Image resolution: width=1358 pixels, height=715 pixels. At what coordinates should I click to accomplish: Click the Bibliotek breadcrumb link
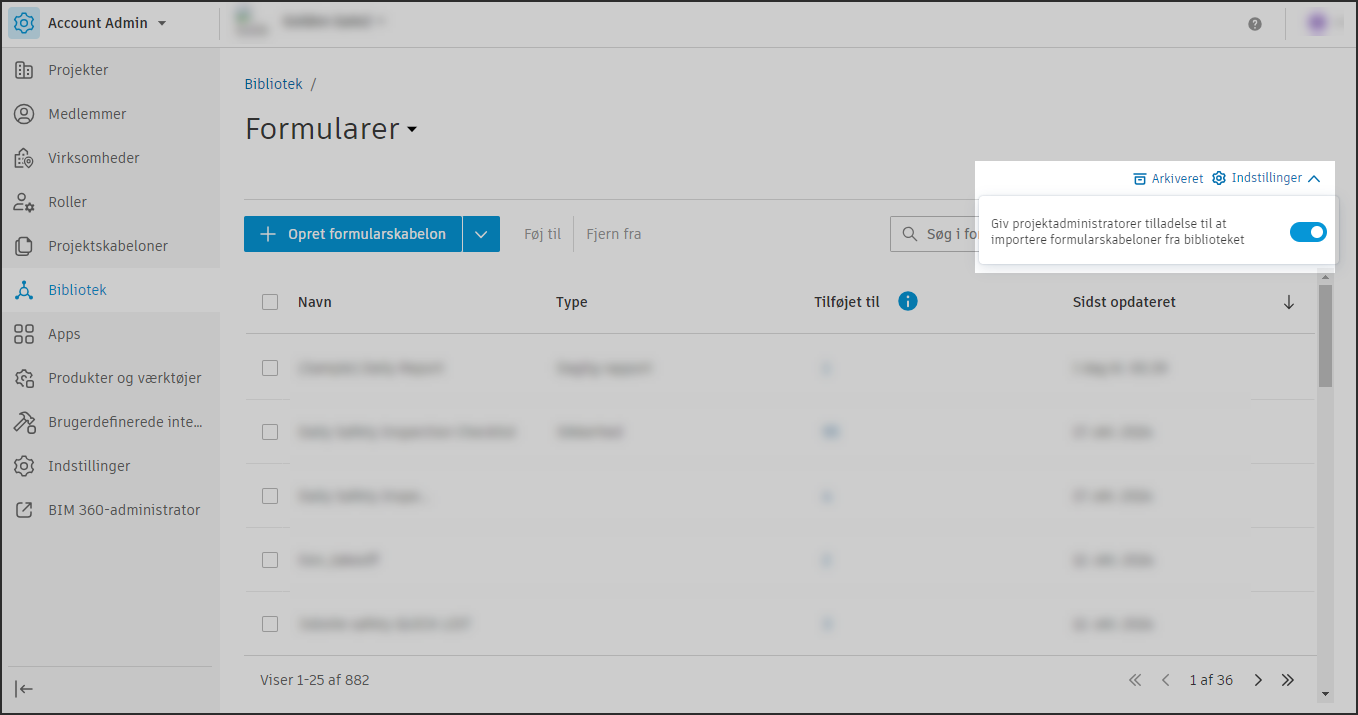274,84
